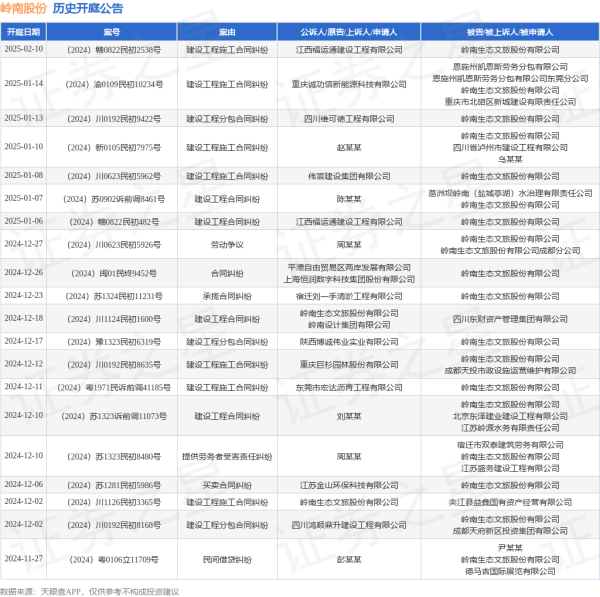The image size is (600, 597).
Task: Click case number 苏0902诉前调8461号
Action: tap(114, 199)
